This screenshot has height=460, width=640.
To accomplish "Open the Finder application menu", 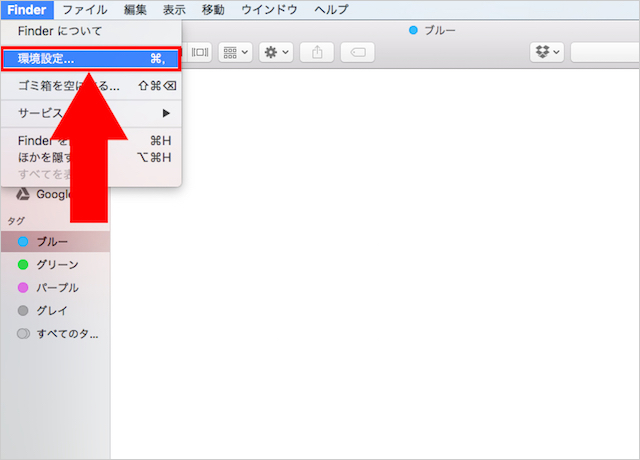I will 27,9.
